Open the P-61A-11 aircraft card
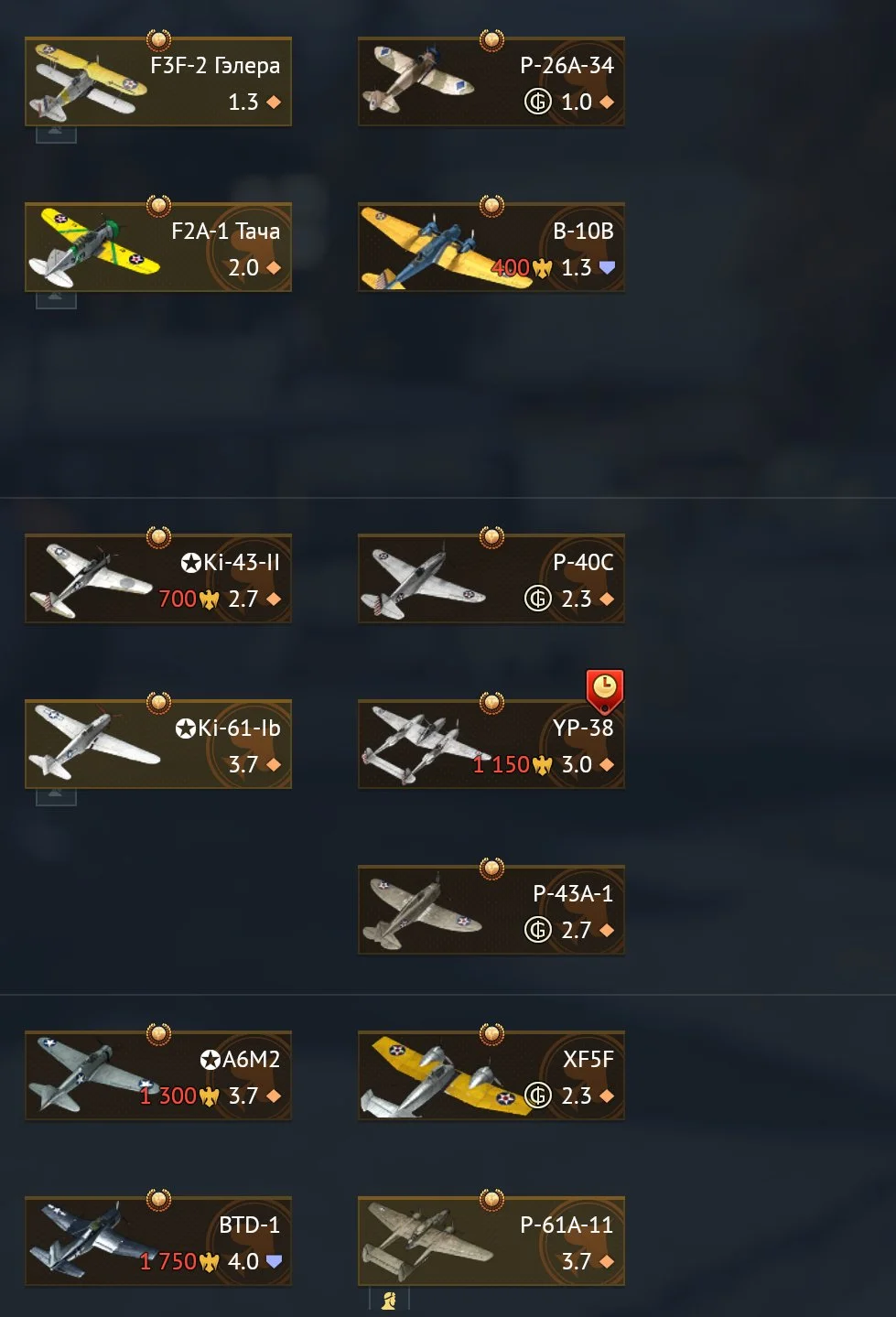 [491, 1241]
